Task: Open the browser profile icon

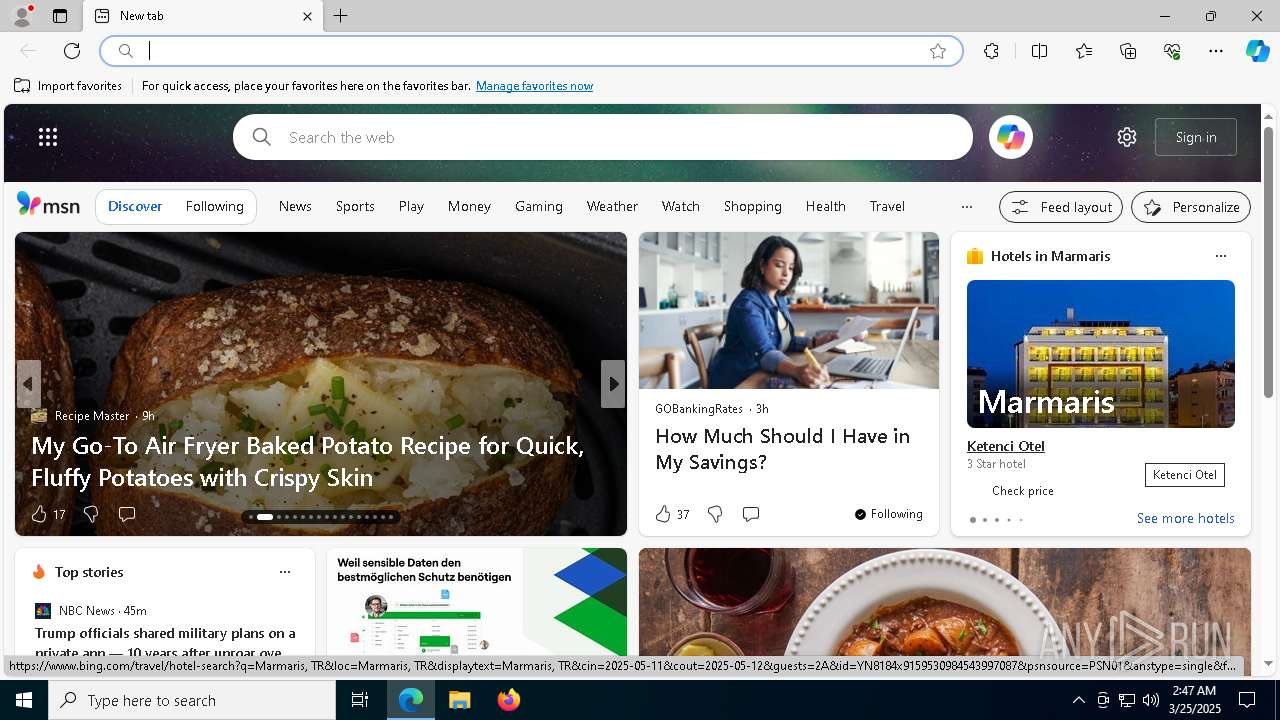Action: pyautogui.click(x=21, y=16)
